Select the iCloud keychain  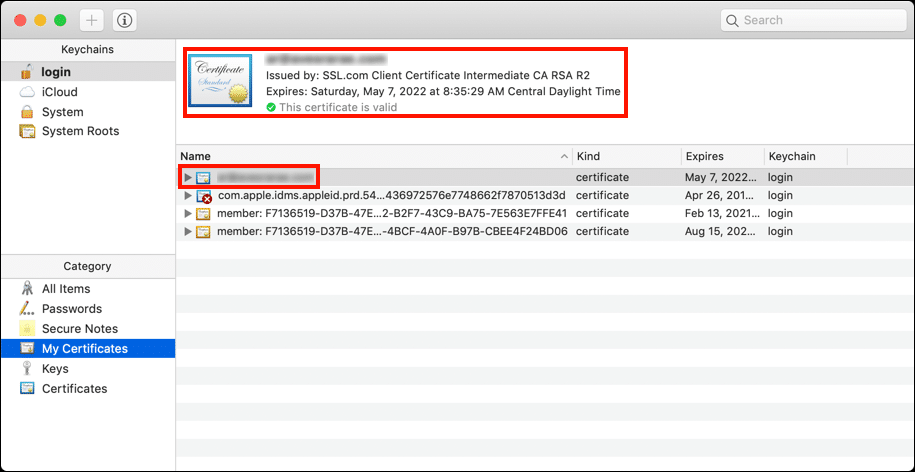click(x=59, y=92)
